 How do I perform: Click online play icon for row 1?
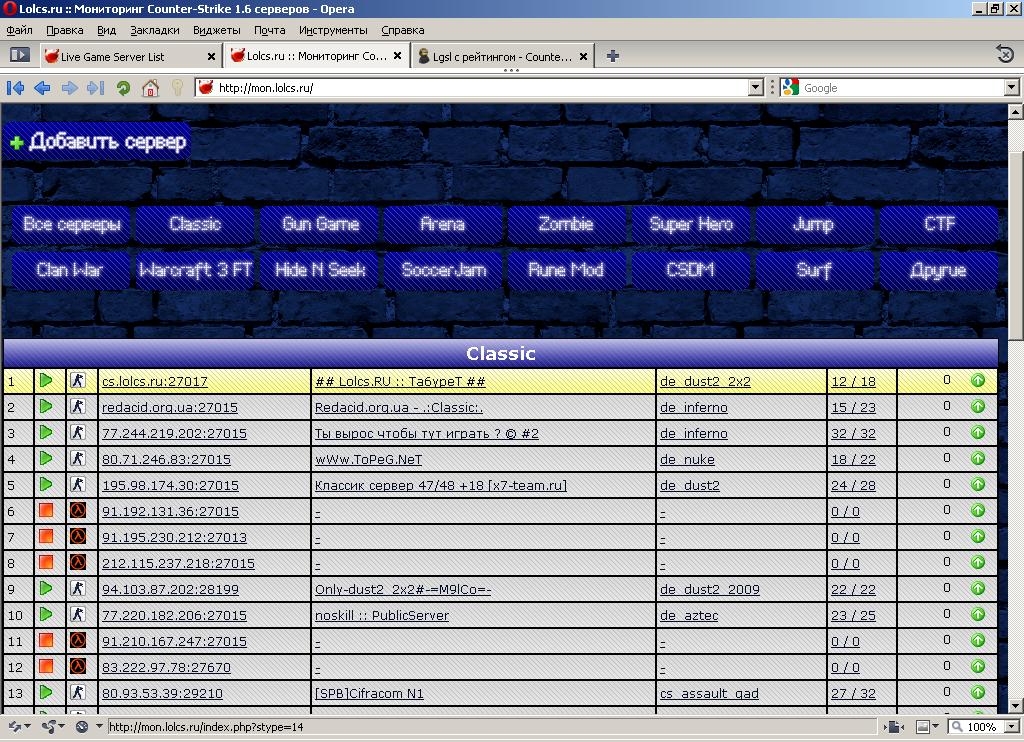pyautogui.click(x=46, y=380)
